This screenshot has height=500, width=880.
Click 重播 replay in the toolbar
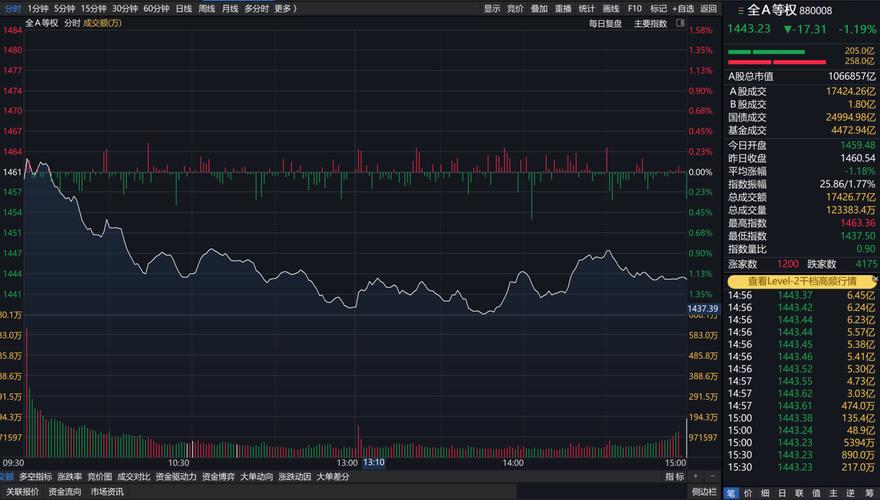tap(563, 8)
